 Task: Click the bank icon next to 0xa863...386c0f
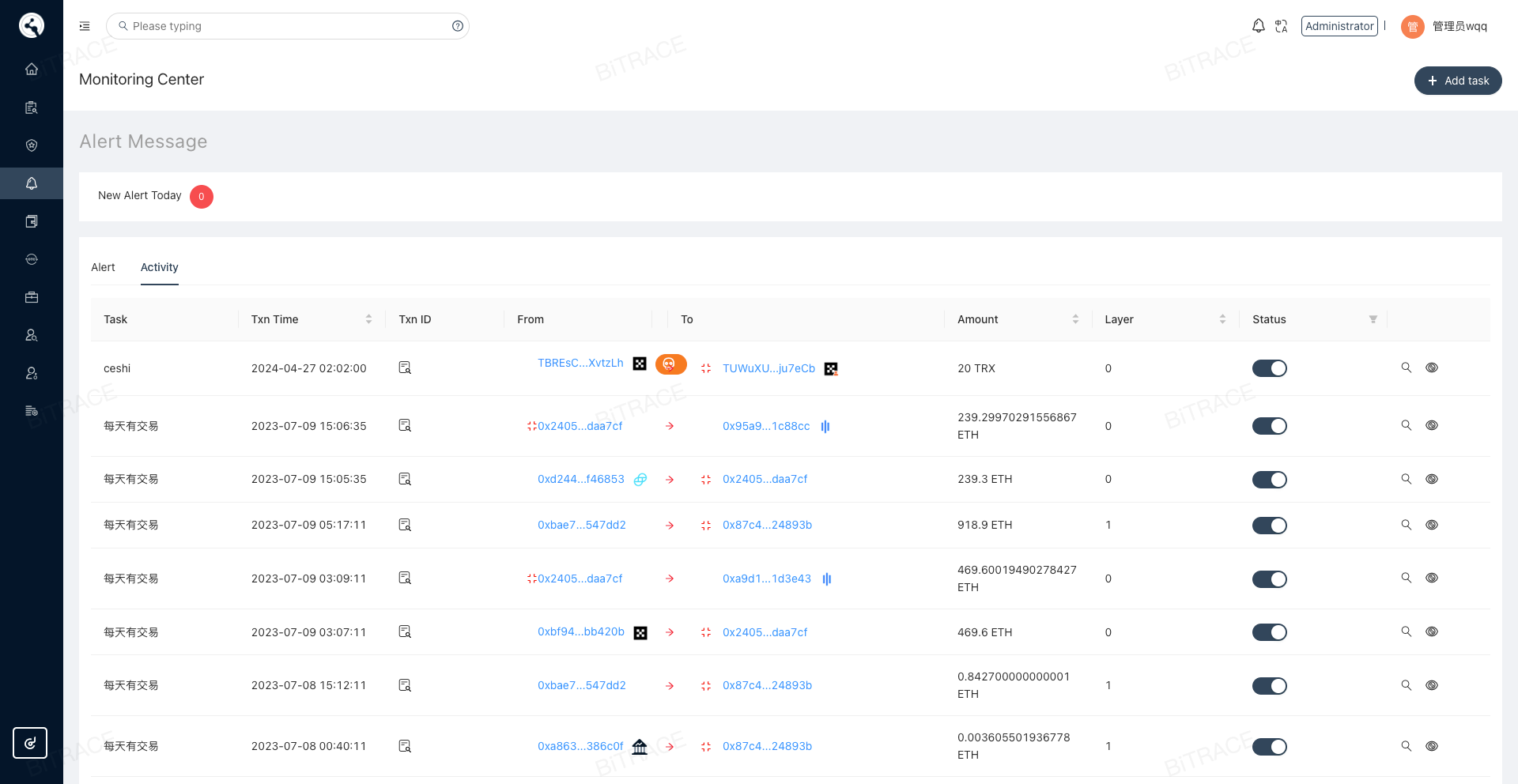(640, 746)
